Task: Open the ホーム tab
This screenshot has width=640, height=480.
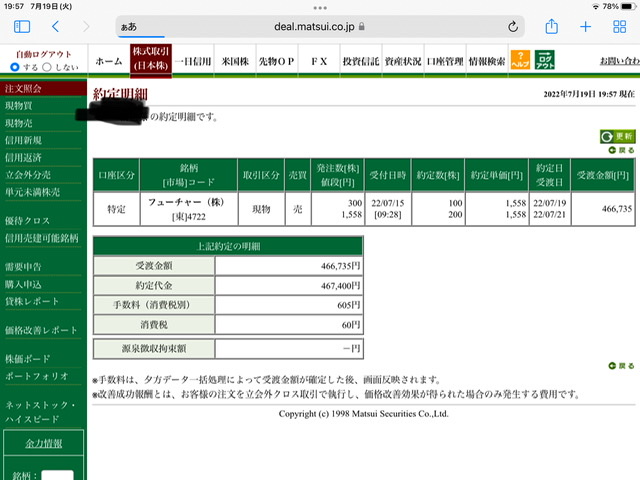Action: click(x=109, y=61)
